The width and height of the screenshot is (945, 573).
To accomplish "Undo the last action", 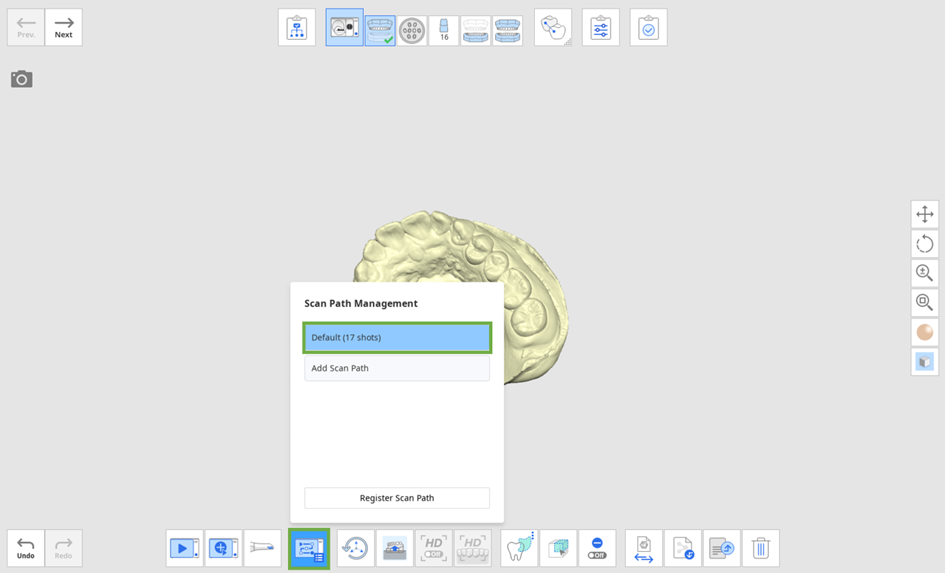I will pos(26,548).
